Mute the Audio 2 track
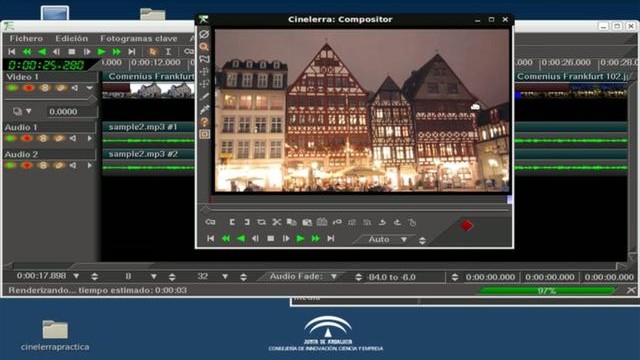 coord(73,165)
